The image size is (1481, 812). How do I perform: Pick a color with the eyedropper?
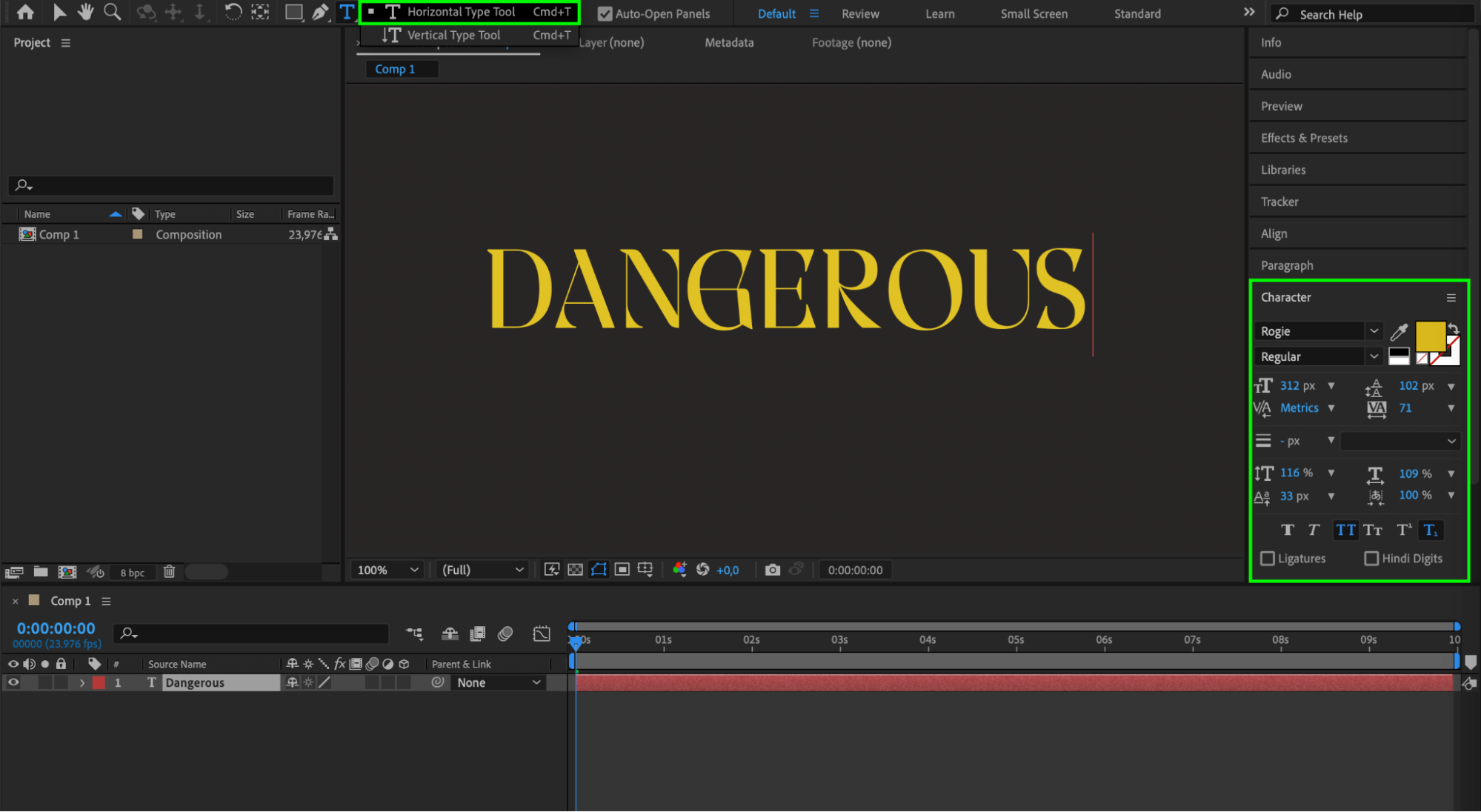[1399, 332]
